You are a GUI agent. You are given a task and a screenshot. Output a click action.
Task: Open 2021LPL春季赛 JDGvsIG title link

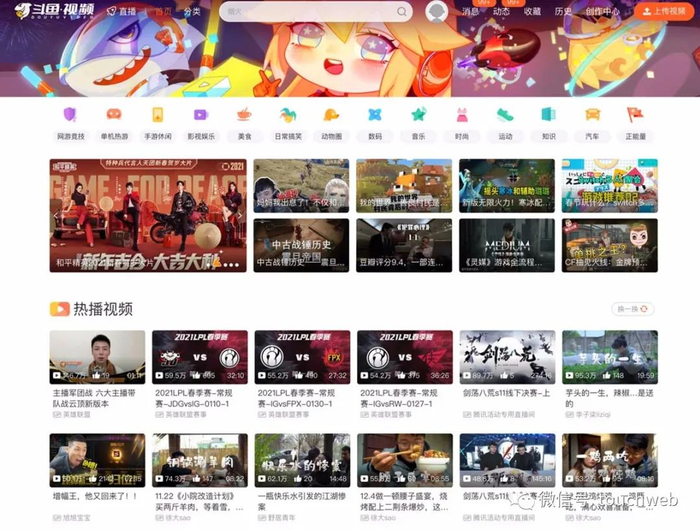pyautogui.click(x=194, y=398)
